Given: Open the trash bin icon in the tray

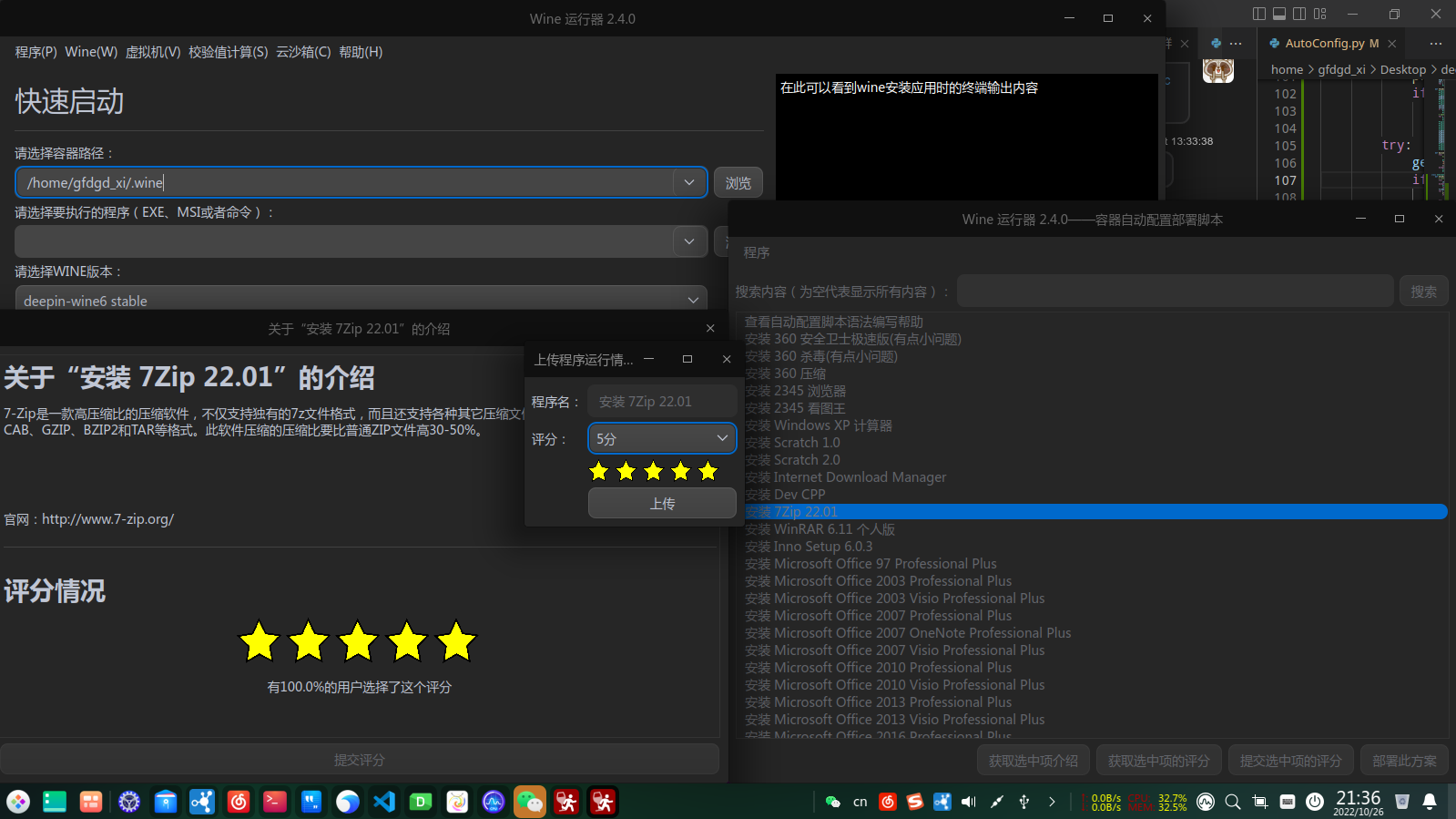Looking at the screenshot, I should pyautogui.click(x=1402, y=802).
